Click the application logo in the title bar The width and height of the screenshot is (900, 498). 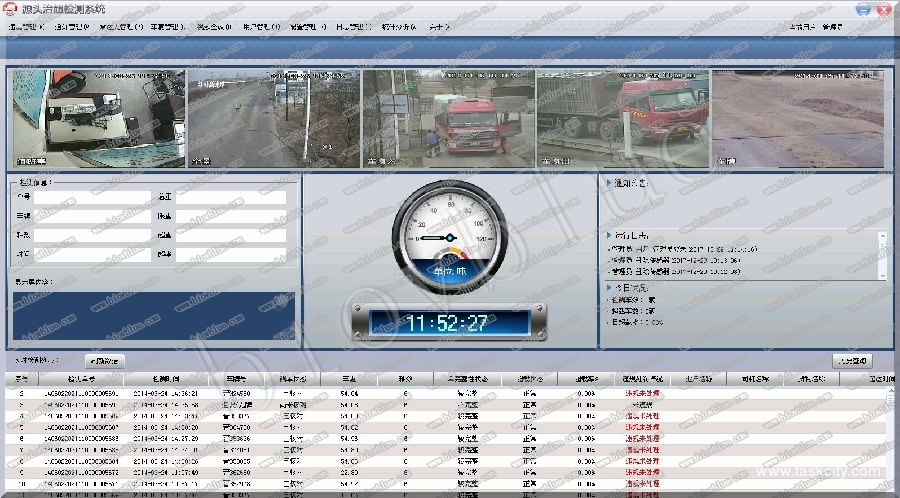[x=11, y=9]
